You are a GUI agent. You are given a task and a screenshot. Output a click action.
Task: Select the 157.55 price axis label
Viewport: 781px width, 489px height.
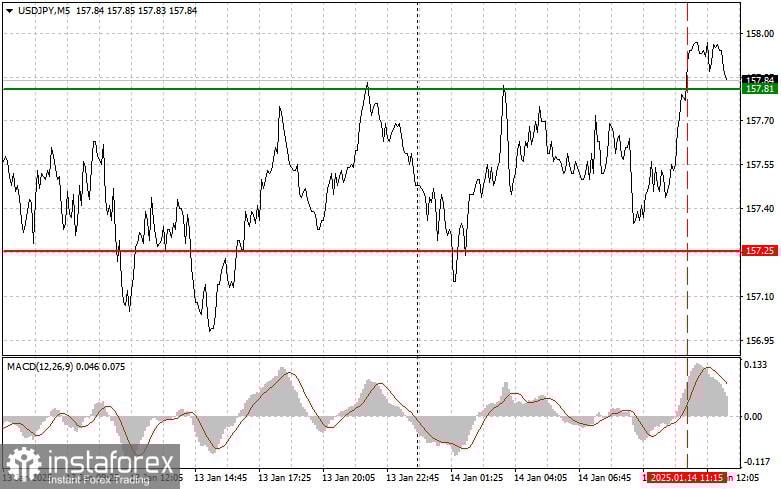[x=760, y=165]
